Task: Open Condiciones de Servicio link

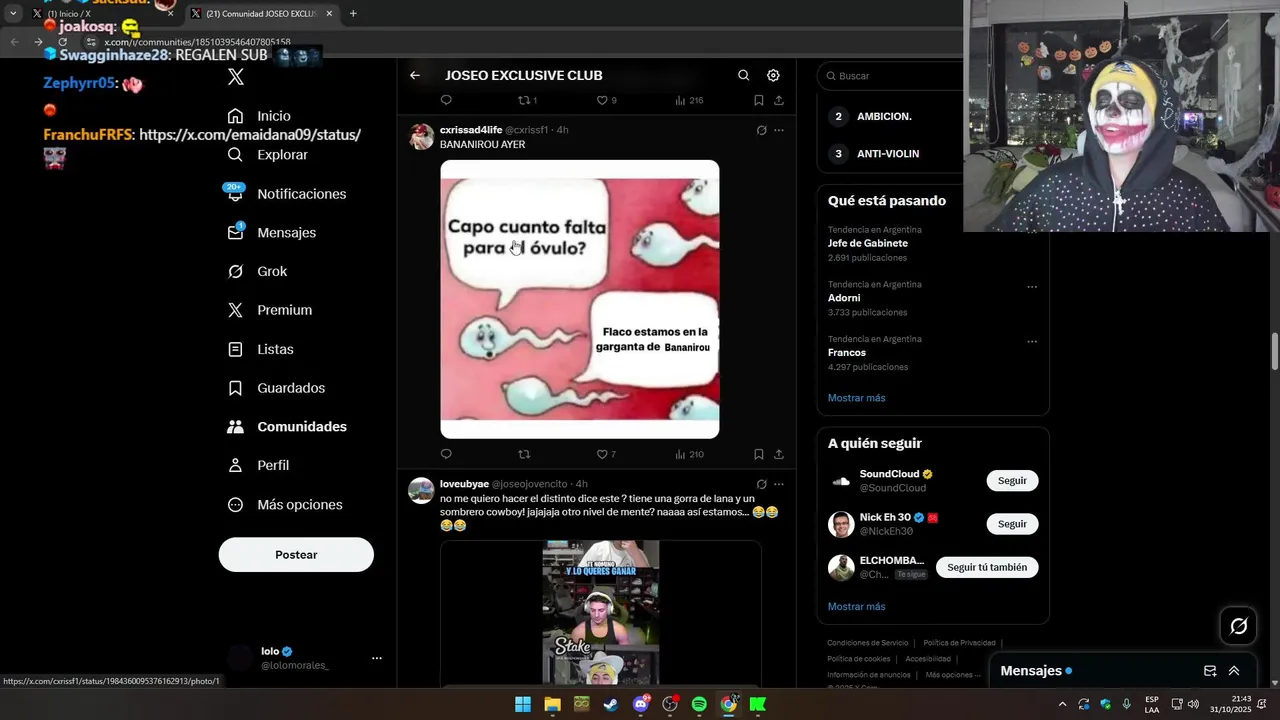Action: (867, 643)
